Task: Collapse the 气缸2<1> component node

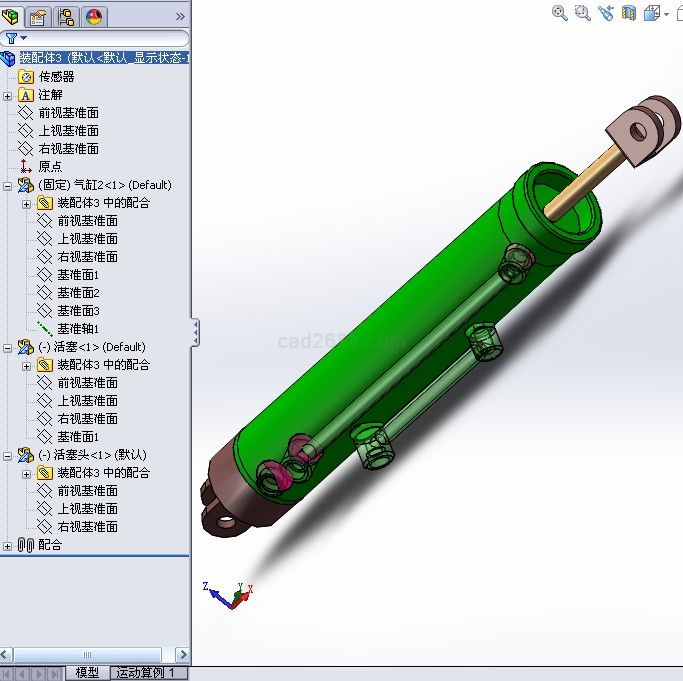Action: [x=8, y=185]
